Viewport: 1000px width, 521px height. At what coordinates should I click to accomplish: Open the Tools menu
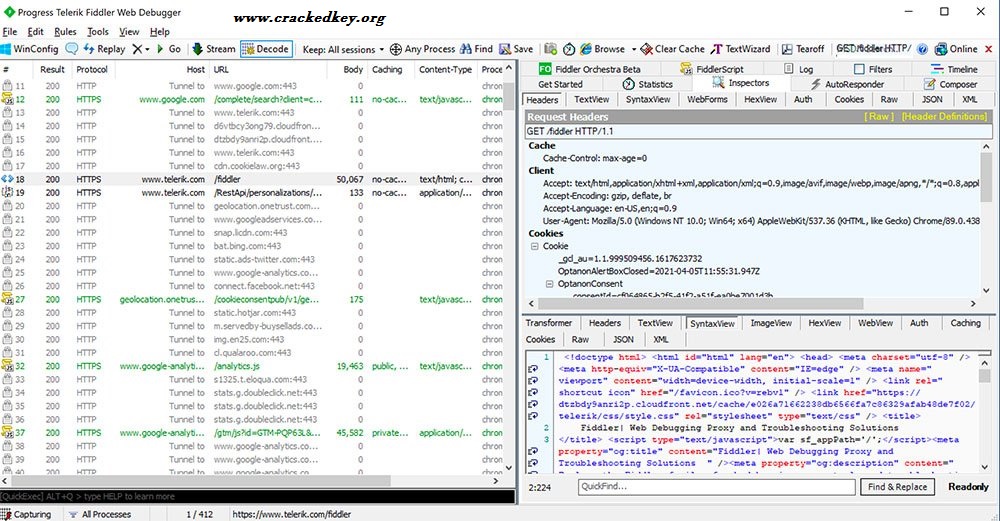[x=98, y=32]
